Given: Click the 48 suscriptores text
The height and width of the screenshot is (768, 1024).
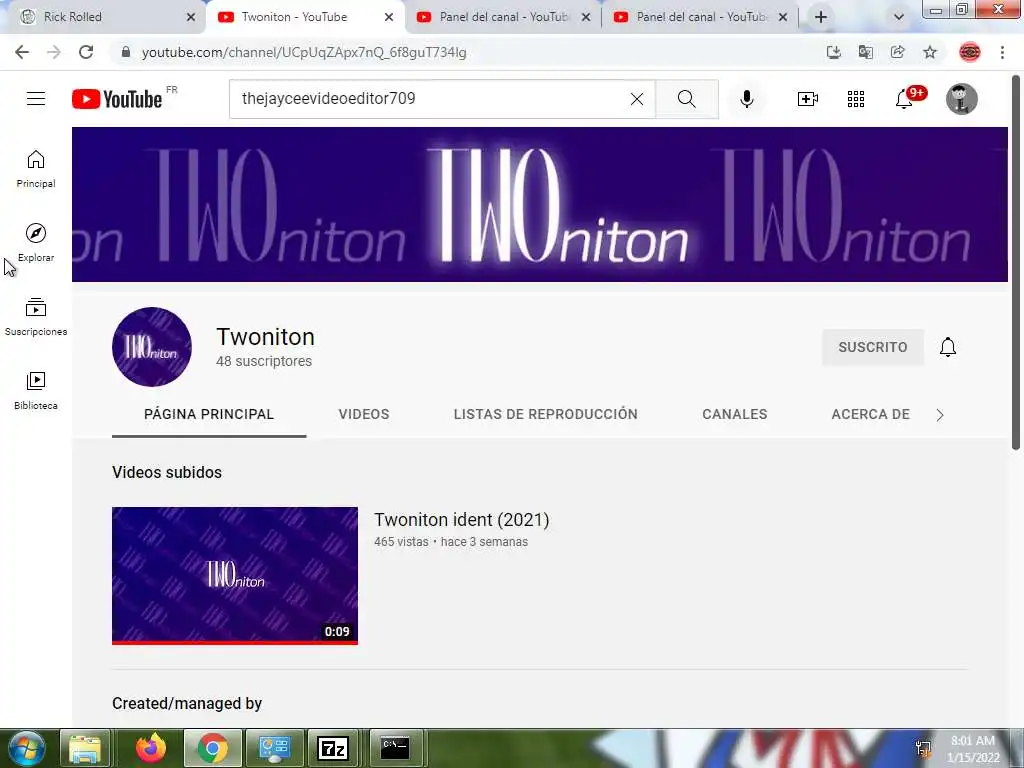Looking at the screenshot, I should point(264,361).
